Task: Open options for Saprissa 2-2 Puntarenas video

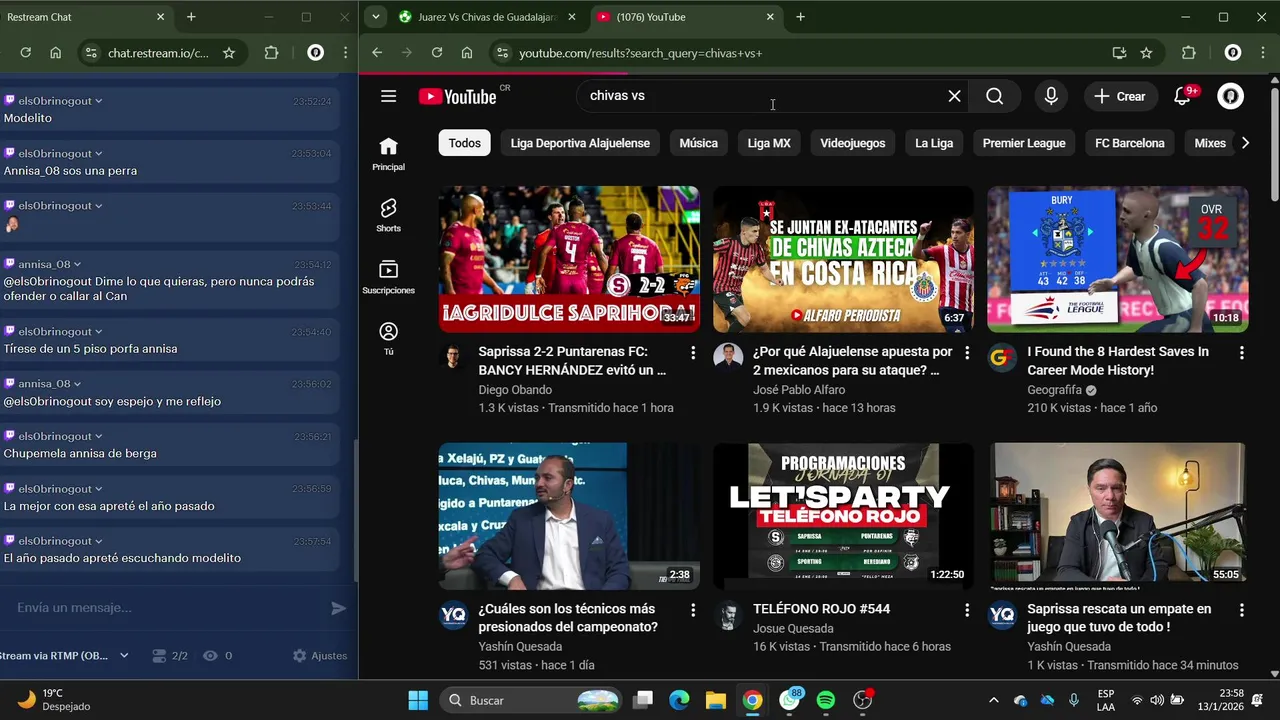Action: point(692,353)
